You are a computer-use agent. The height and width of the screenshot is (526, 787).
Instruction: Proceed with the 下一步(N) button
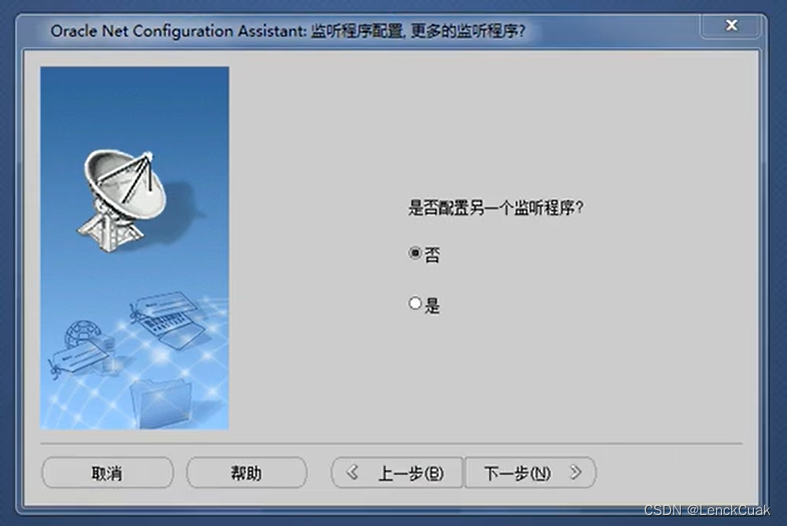pos(531,472)
